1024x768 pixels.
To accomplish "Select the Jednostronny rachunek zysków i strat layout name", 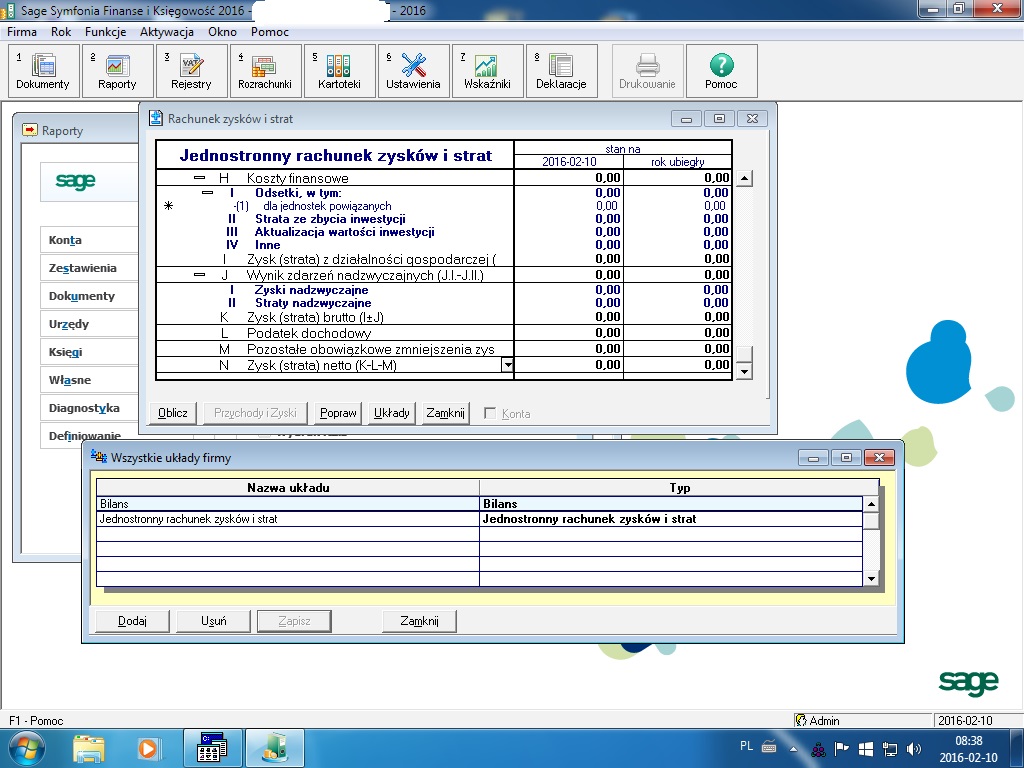I will tap(189, 519).
